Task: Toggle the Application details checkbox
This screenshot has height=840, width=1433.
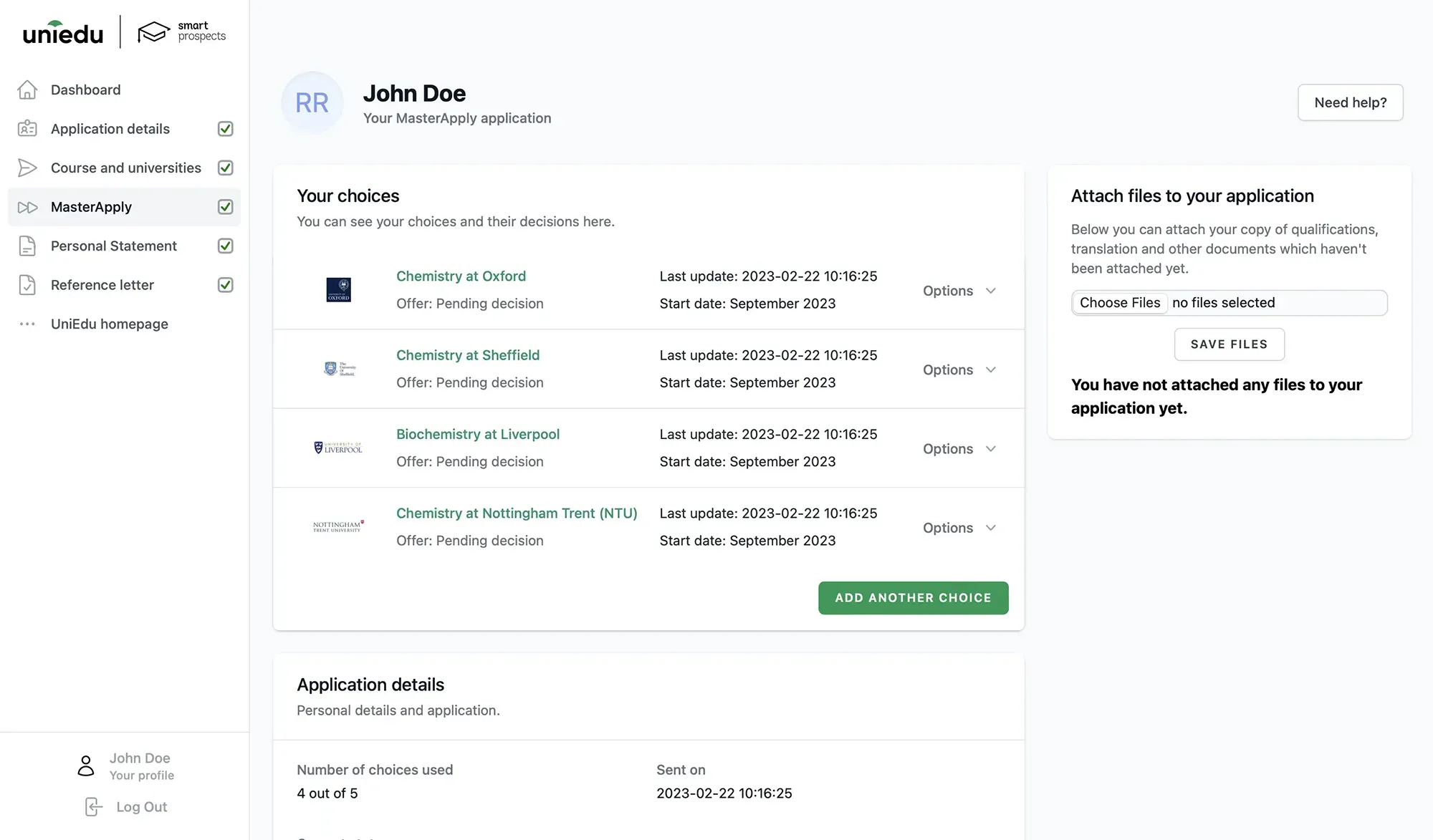Action: coord(225,129)
